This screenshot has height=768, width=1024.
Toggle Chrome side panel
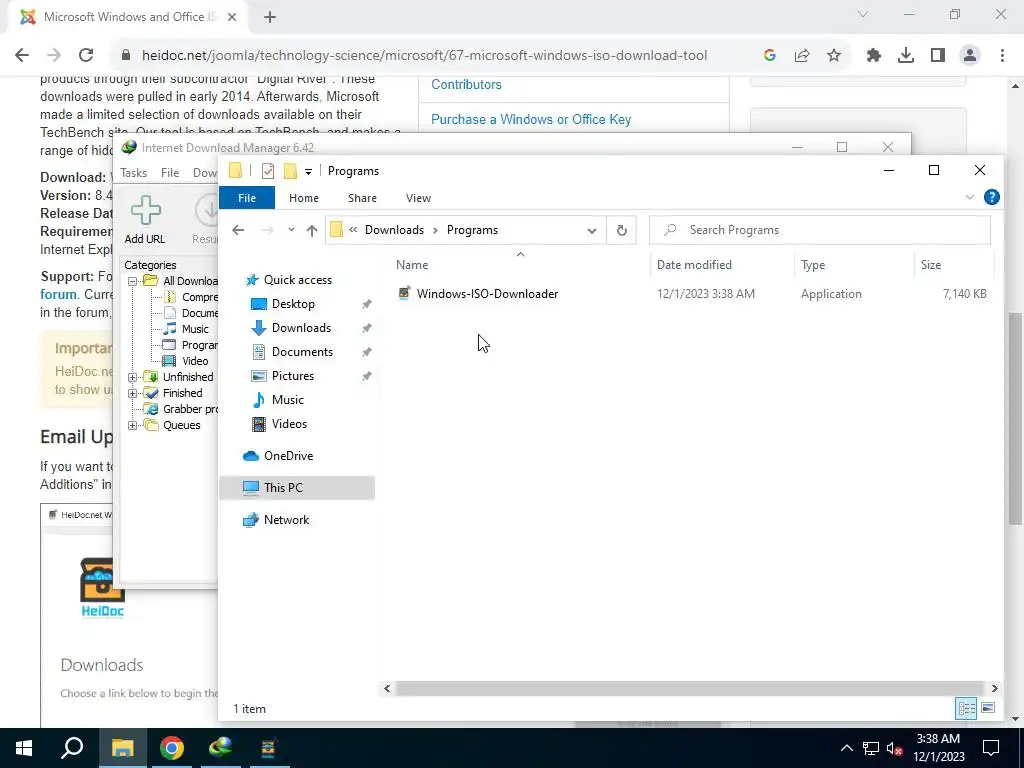coord(938,56)
